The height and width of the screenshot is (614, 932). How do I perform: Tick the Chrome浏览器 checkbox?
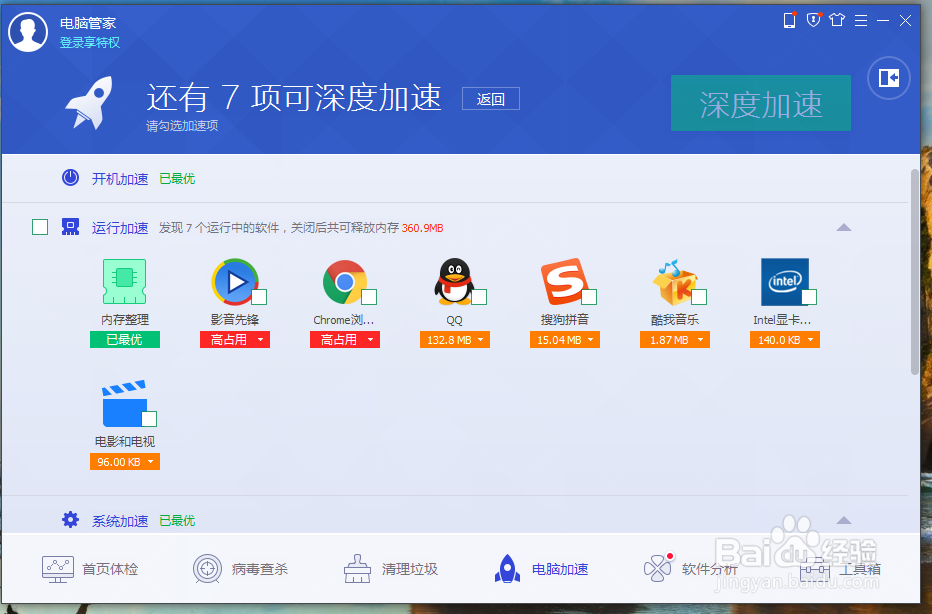(369, 297)
